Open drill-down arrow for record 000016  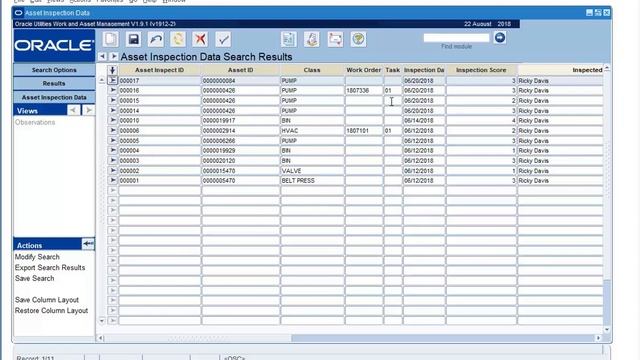pyautogui.click(x=113, y=90)
